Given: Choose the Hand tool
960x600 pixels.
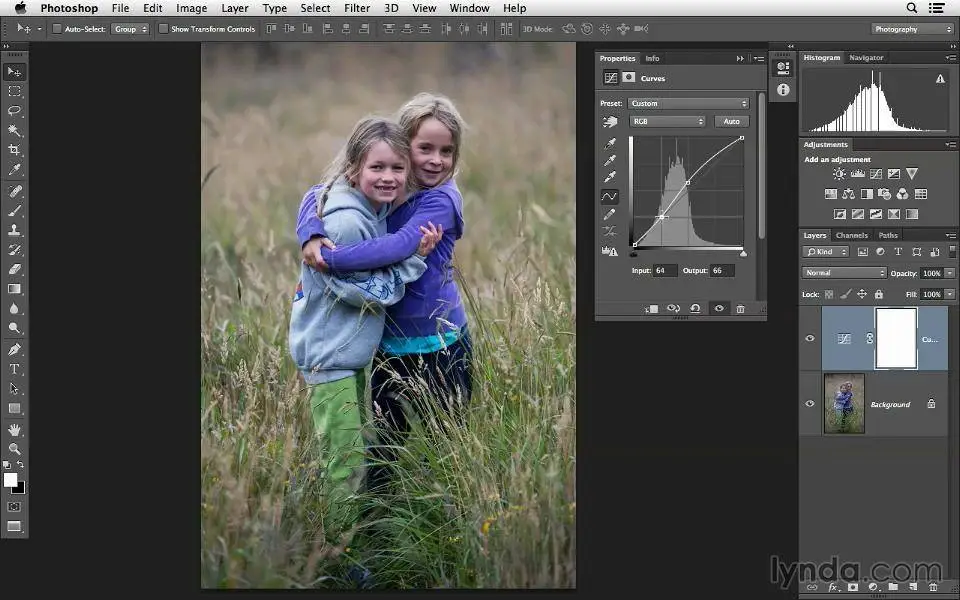Looking at the screenshot, I should [x=14, y=429].
